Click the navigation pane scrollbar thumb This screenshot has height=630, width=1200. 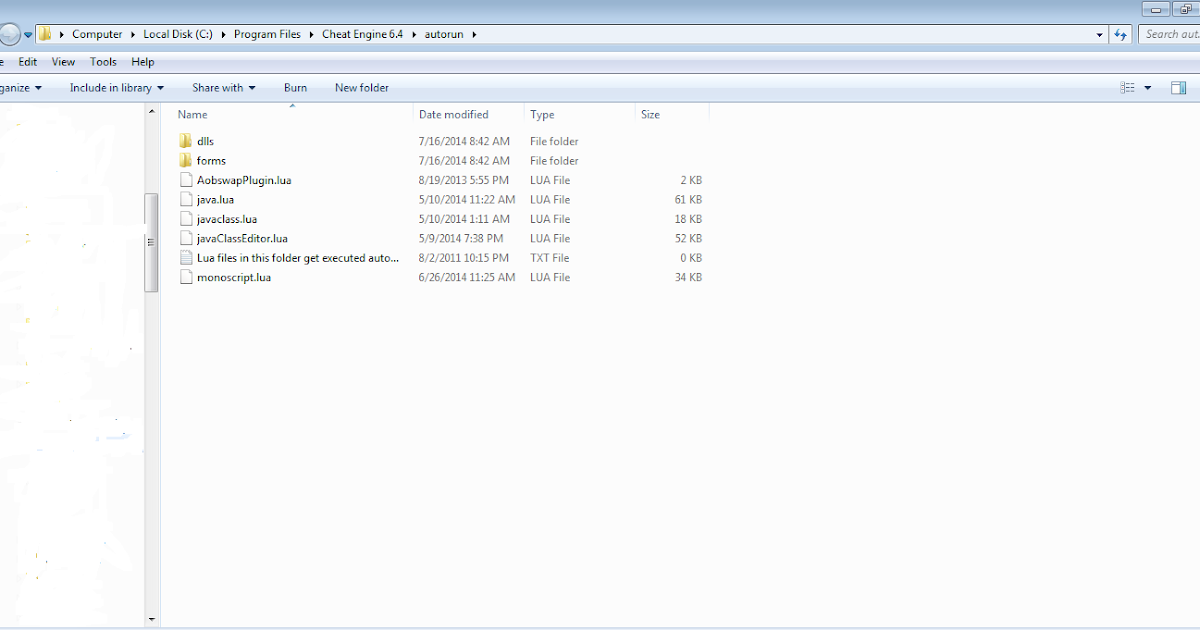(x=152, y=242)
